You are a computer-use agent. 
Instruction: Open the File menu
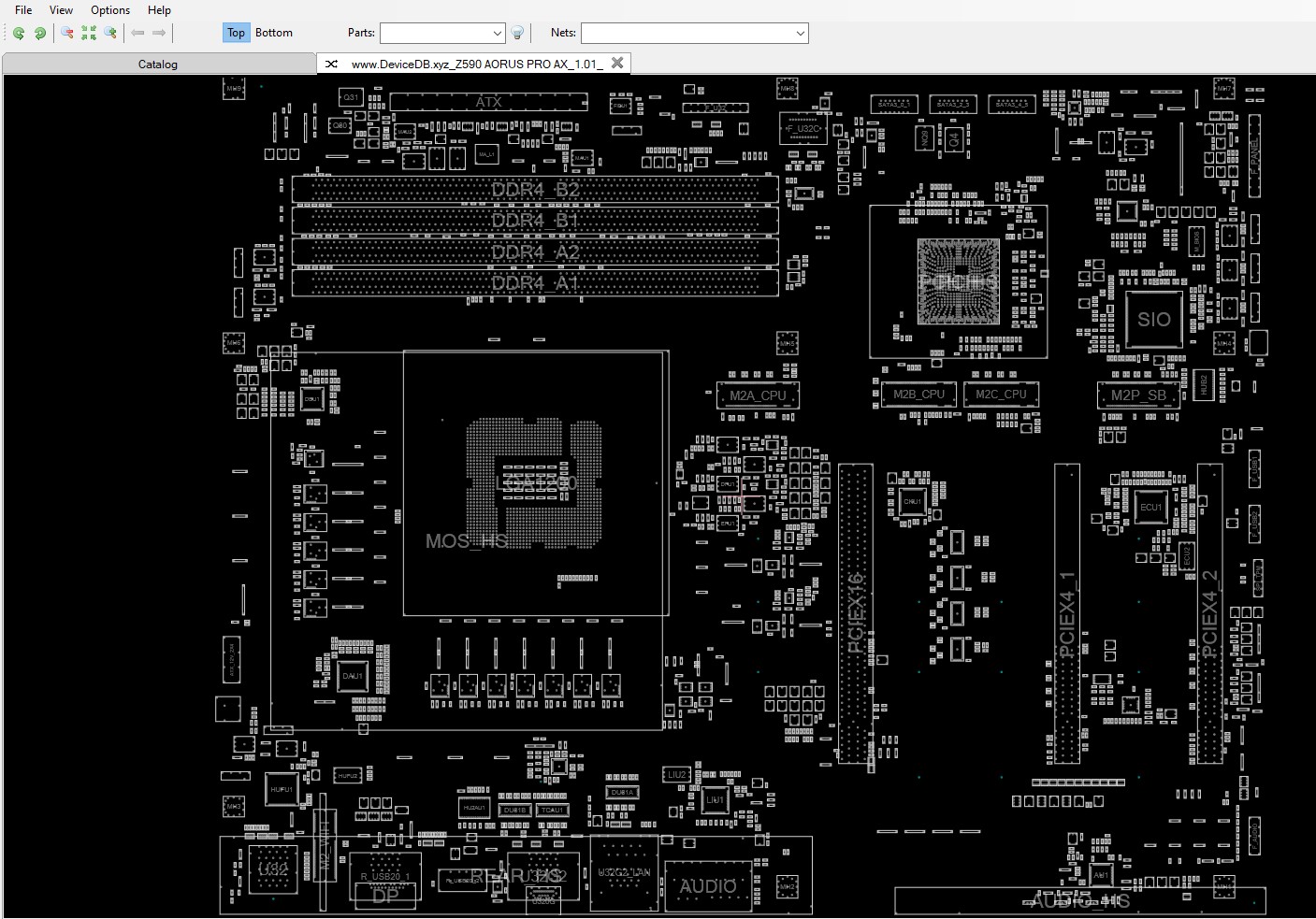pyautogui.click(x=23, y=10)
